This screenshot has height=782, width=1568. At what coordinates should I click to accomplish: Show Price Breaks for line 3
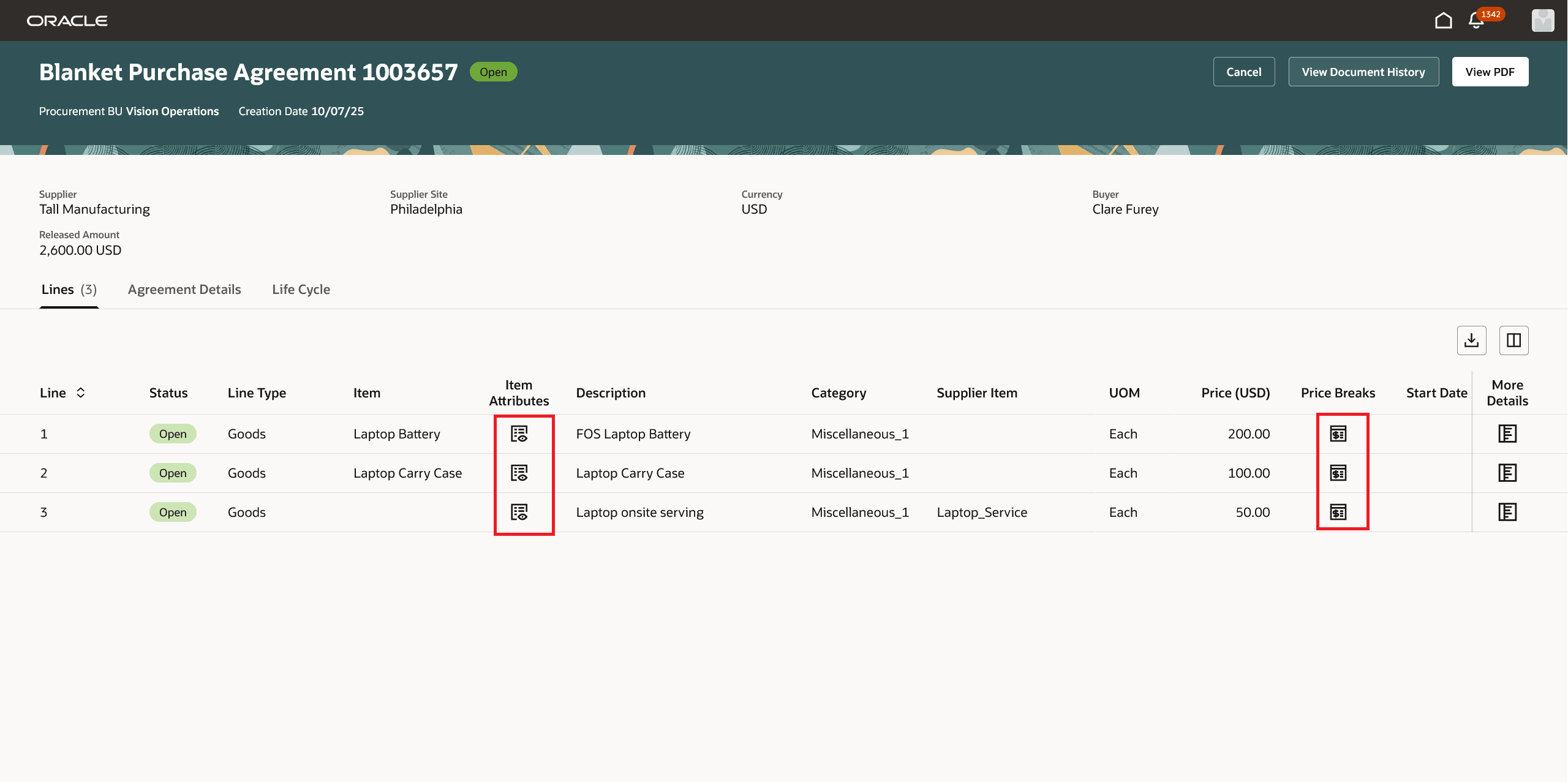pos(1338,512)
